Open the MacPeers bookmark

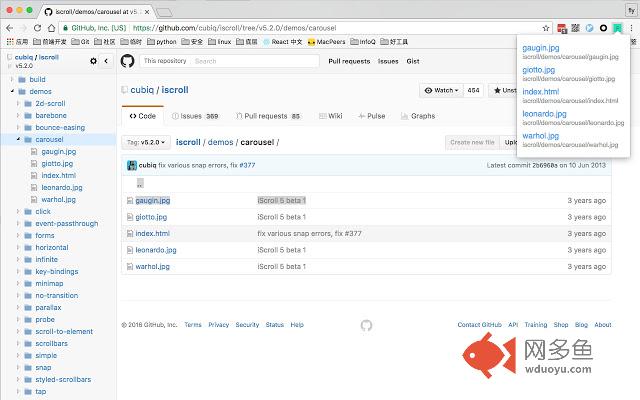tap(327, 42)
